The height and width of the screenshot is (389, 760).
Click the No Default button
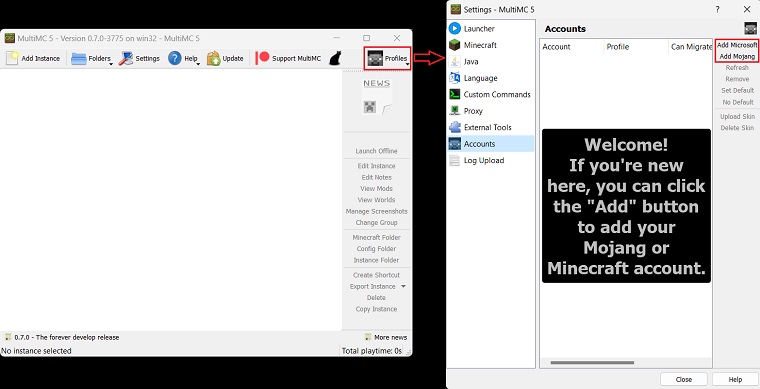737,102
